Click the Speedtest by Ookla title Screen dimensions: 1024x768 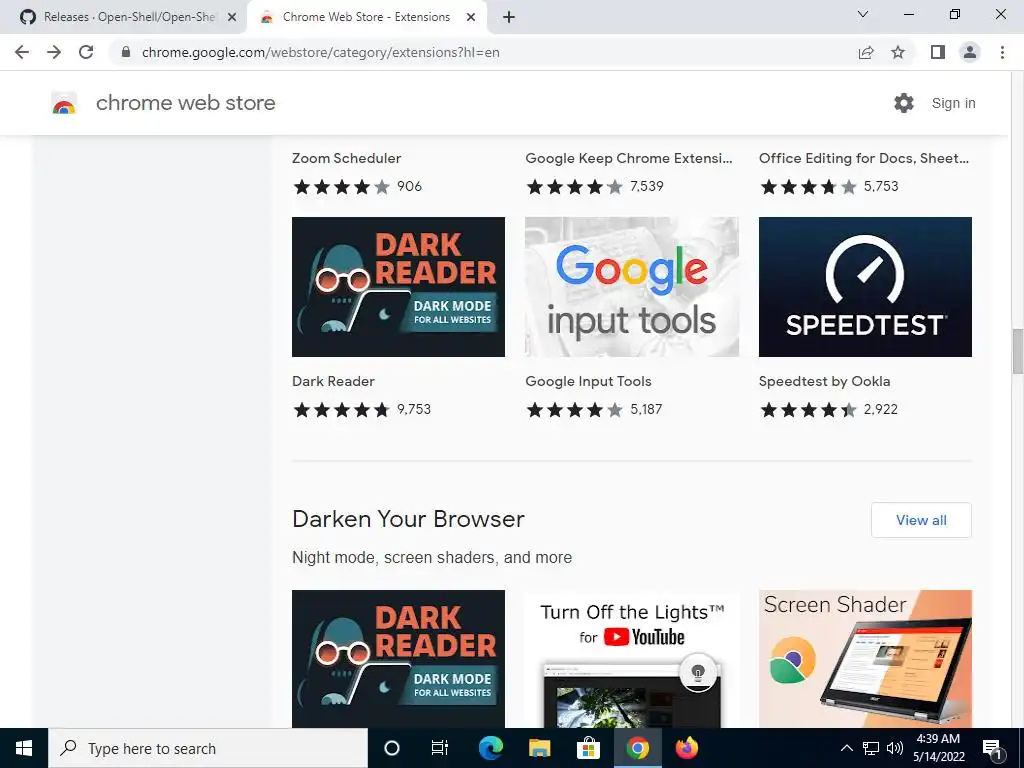pos(824,381)
